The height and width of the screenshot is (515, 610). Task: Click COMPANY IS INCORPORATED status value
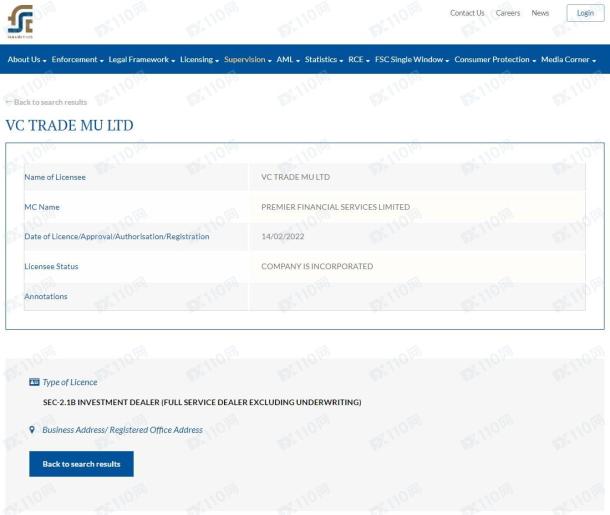point(317,266)
